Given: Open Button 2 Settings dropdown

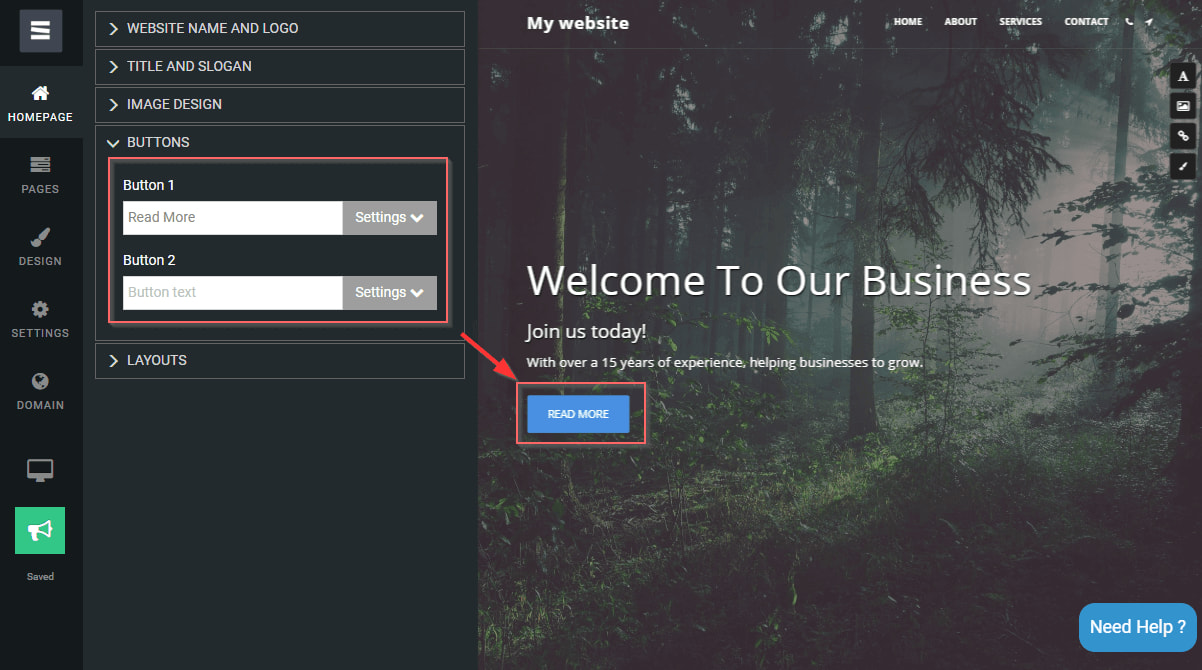Looking at the screenshot, I should [x=390, y=293].
